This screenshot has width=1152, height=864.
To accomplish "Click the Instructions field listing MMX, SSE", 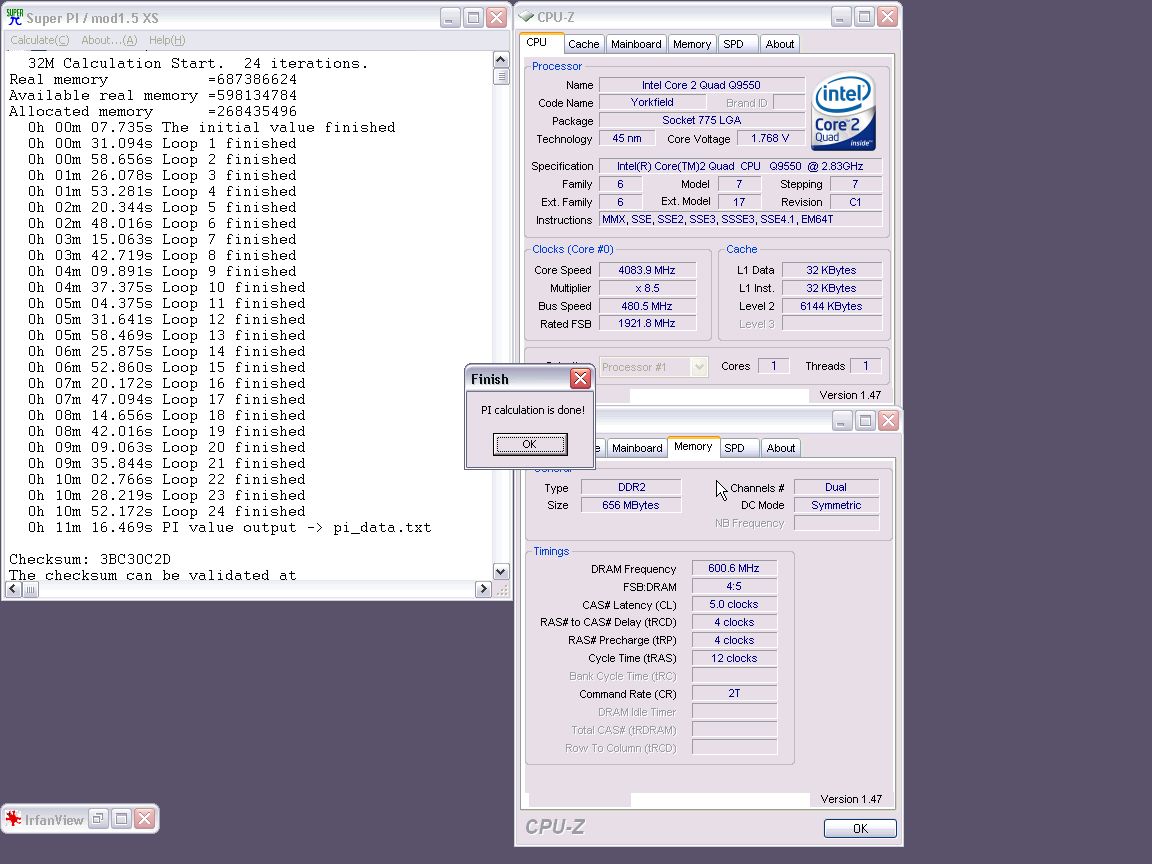I will (741, 220).
